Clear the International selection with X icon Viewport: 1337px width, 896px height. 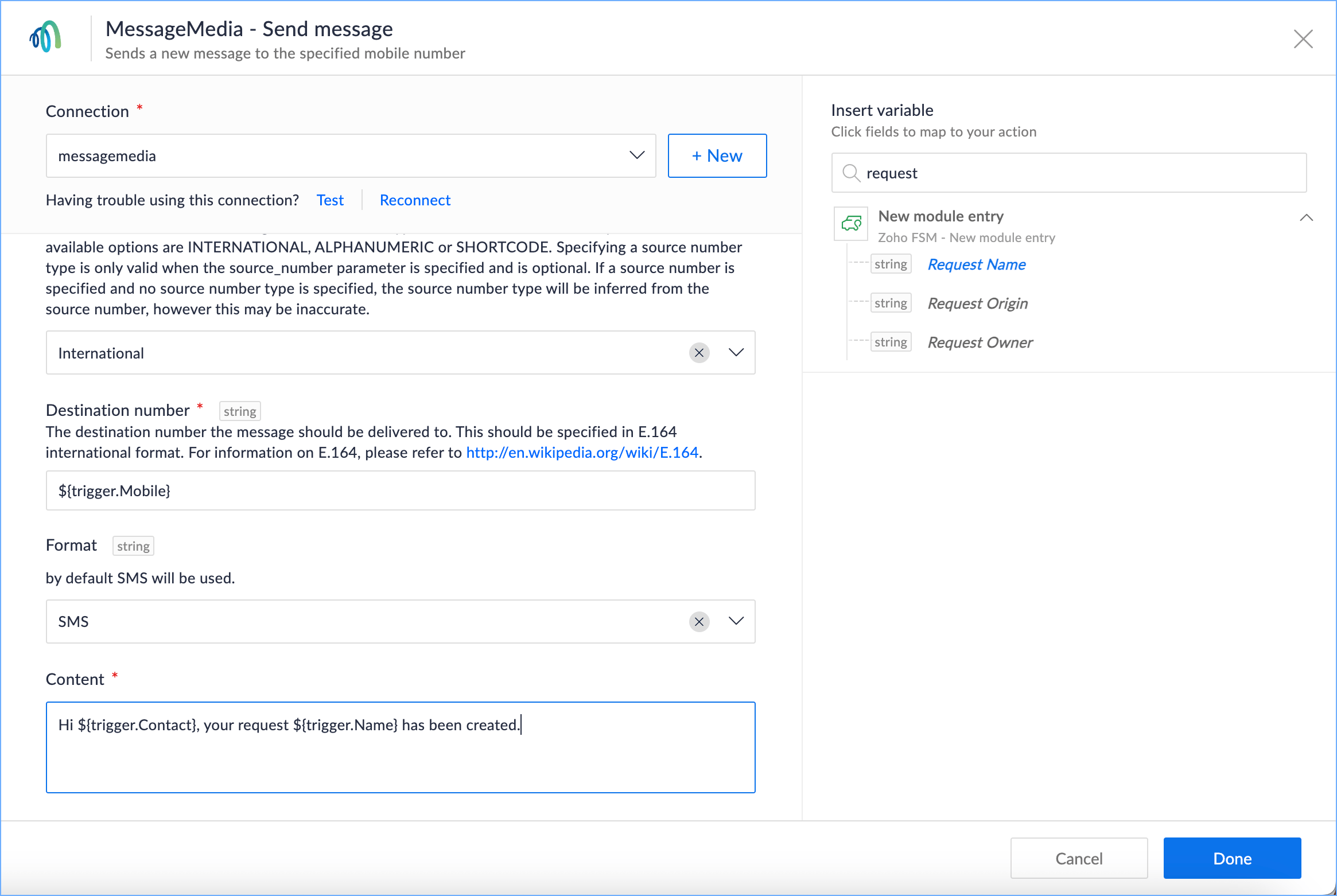pyautogui.click(x=699, y=353)
